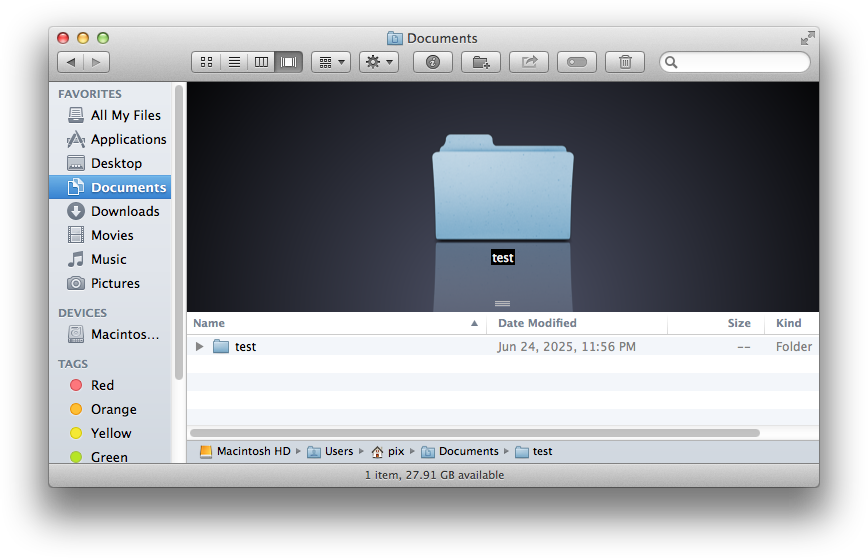Click the Get Info toolbar button
The image size is (868, 558).
pos(433,62)
